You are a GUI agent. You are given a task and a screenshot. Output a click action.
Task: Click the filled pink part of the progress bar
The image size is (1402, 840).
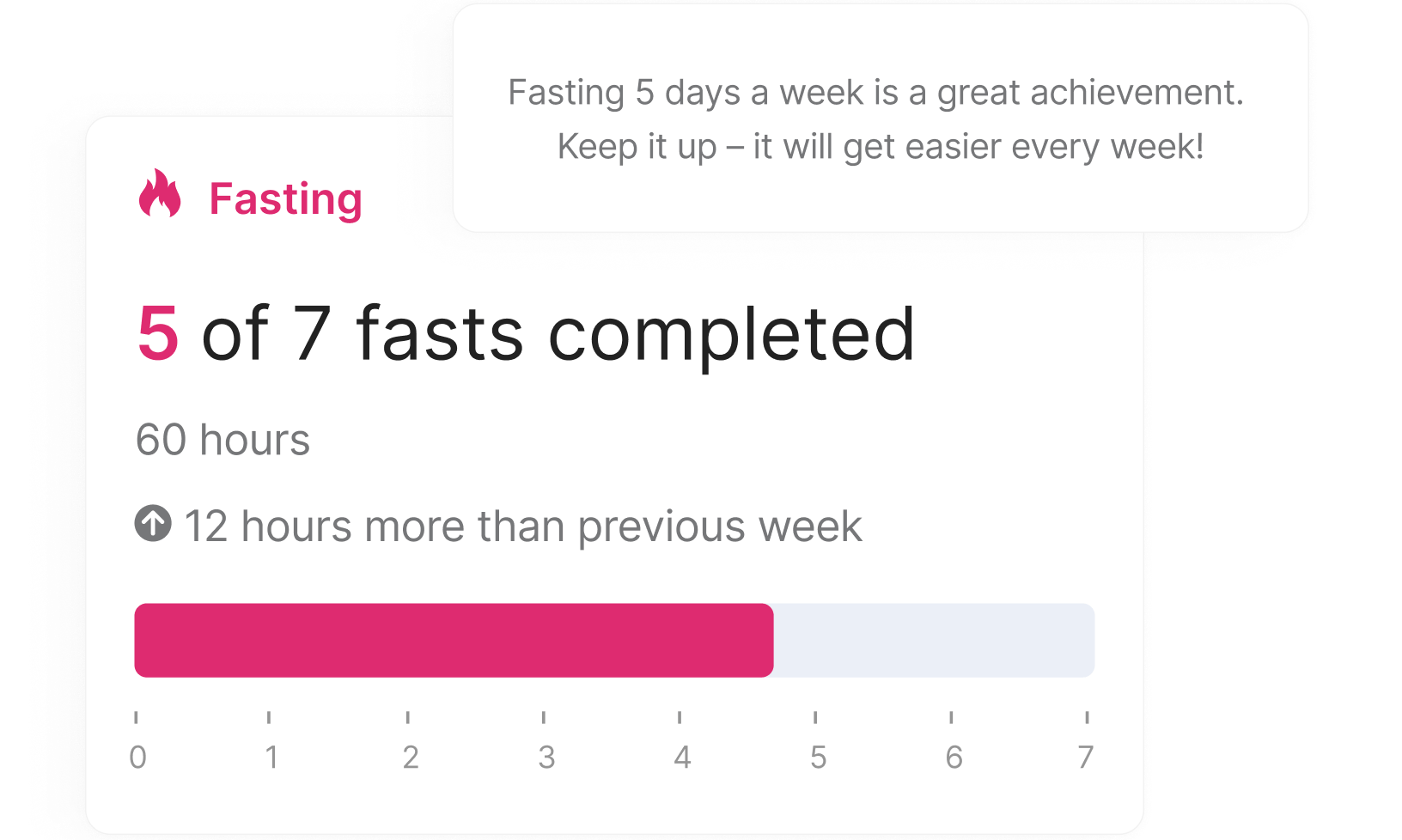(x=454, y=641)
